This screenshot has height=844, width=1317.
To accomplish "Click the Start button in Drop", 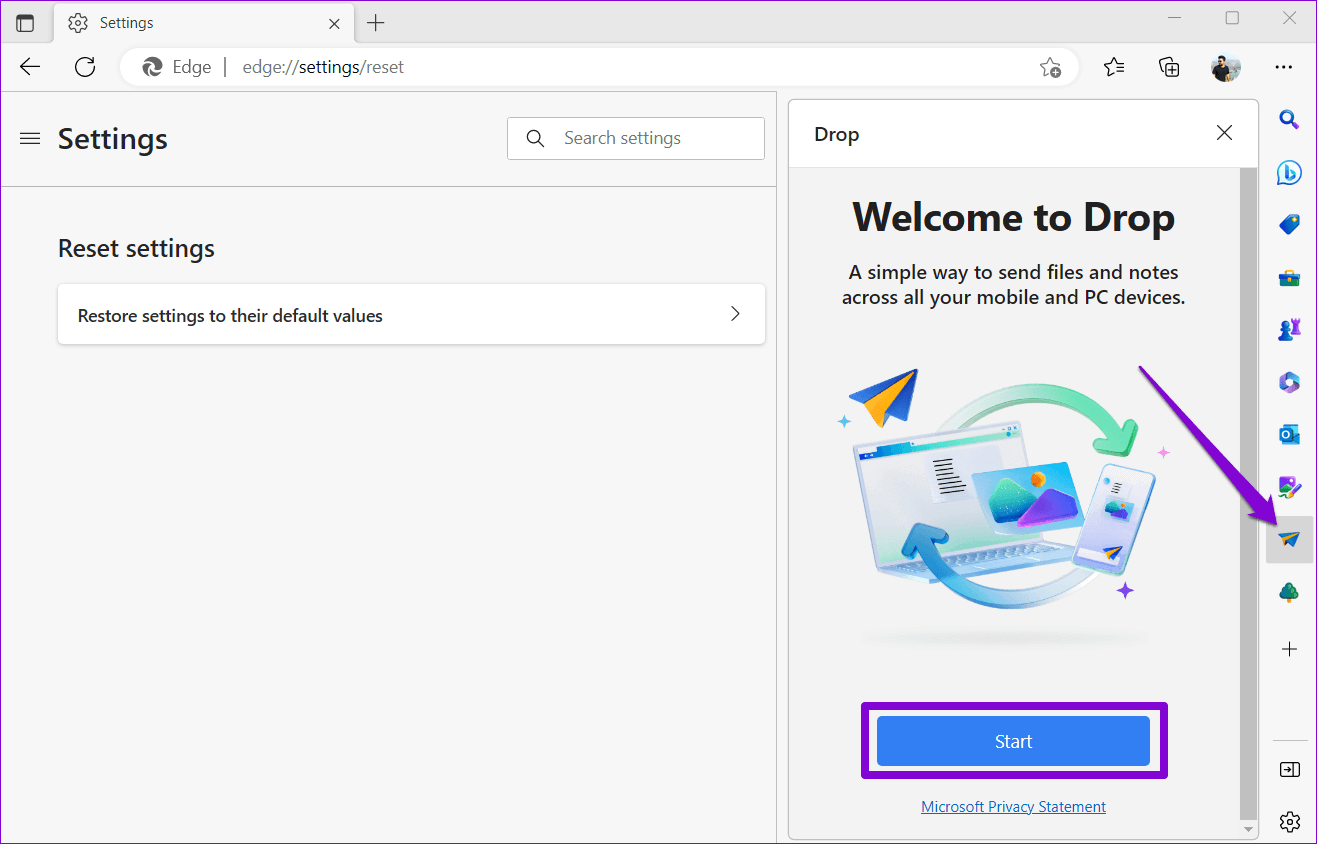I will point(1013,741).
